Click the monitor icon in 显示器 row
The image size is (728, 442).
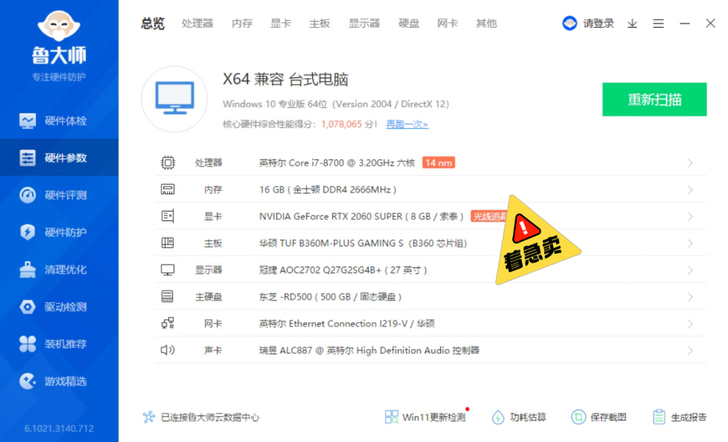pyautogui.click(x=168, y=270)
